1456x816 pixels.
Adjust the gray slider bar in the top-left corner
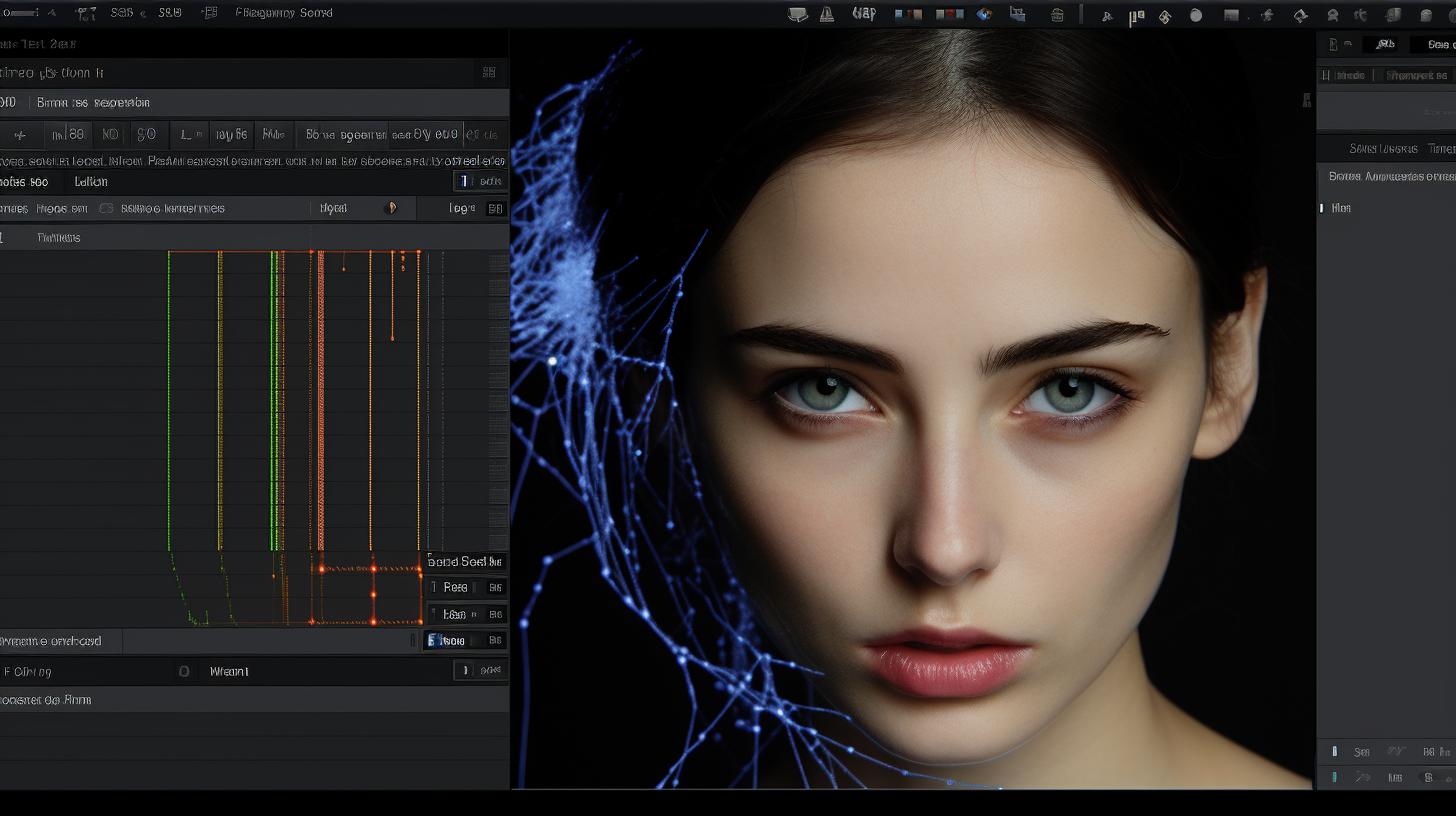point(20,13)
